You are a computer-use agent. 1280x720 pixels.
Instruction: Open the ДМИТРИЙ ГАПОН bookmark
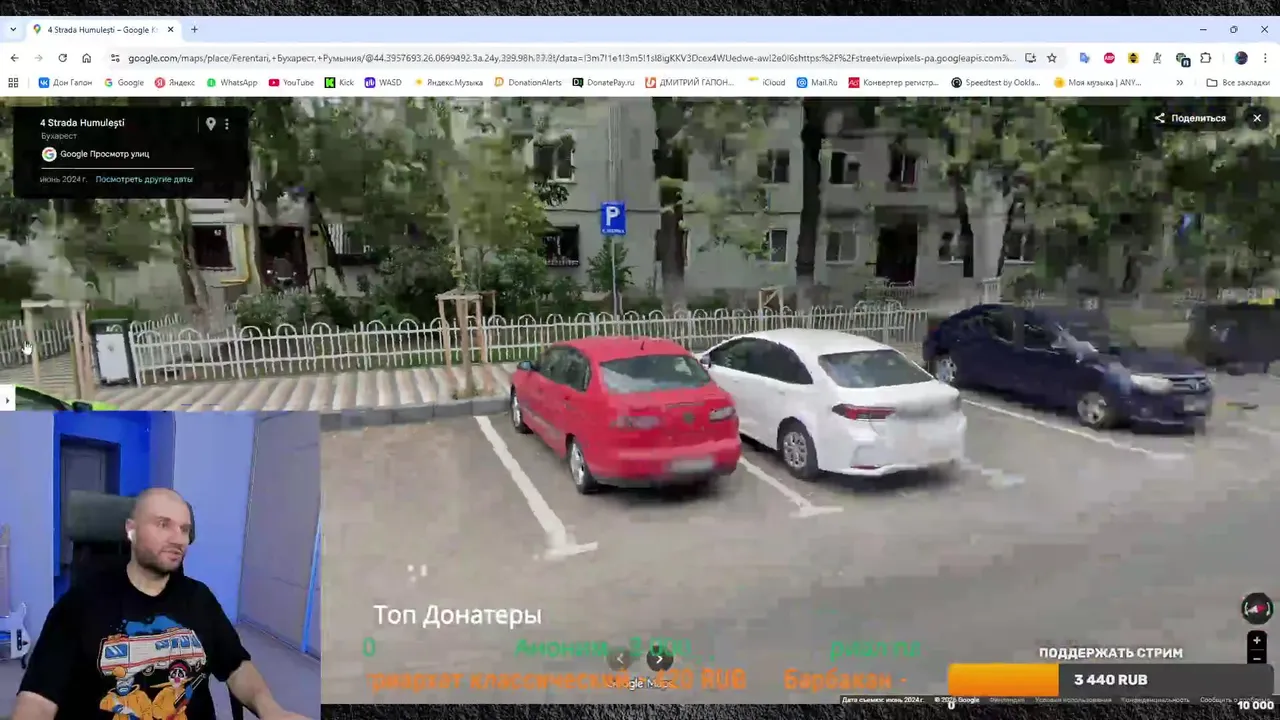pos(689,82)
